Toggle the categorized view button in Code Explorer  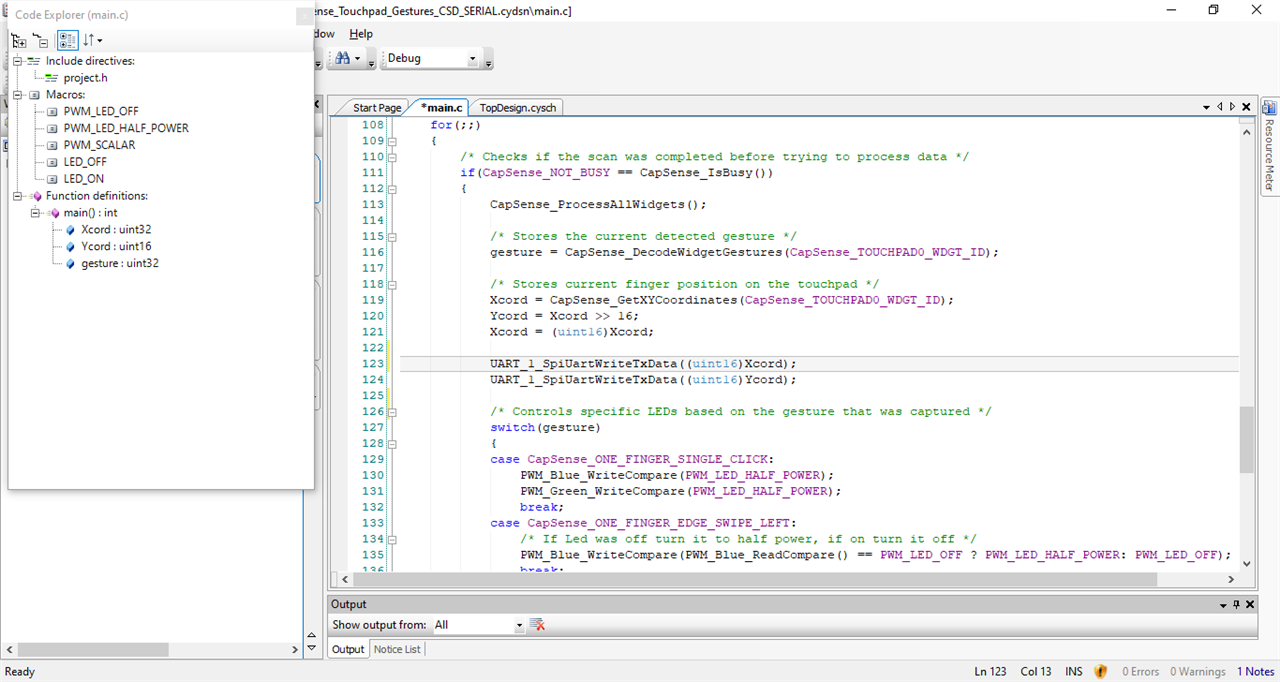66,41
